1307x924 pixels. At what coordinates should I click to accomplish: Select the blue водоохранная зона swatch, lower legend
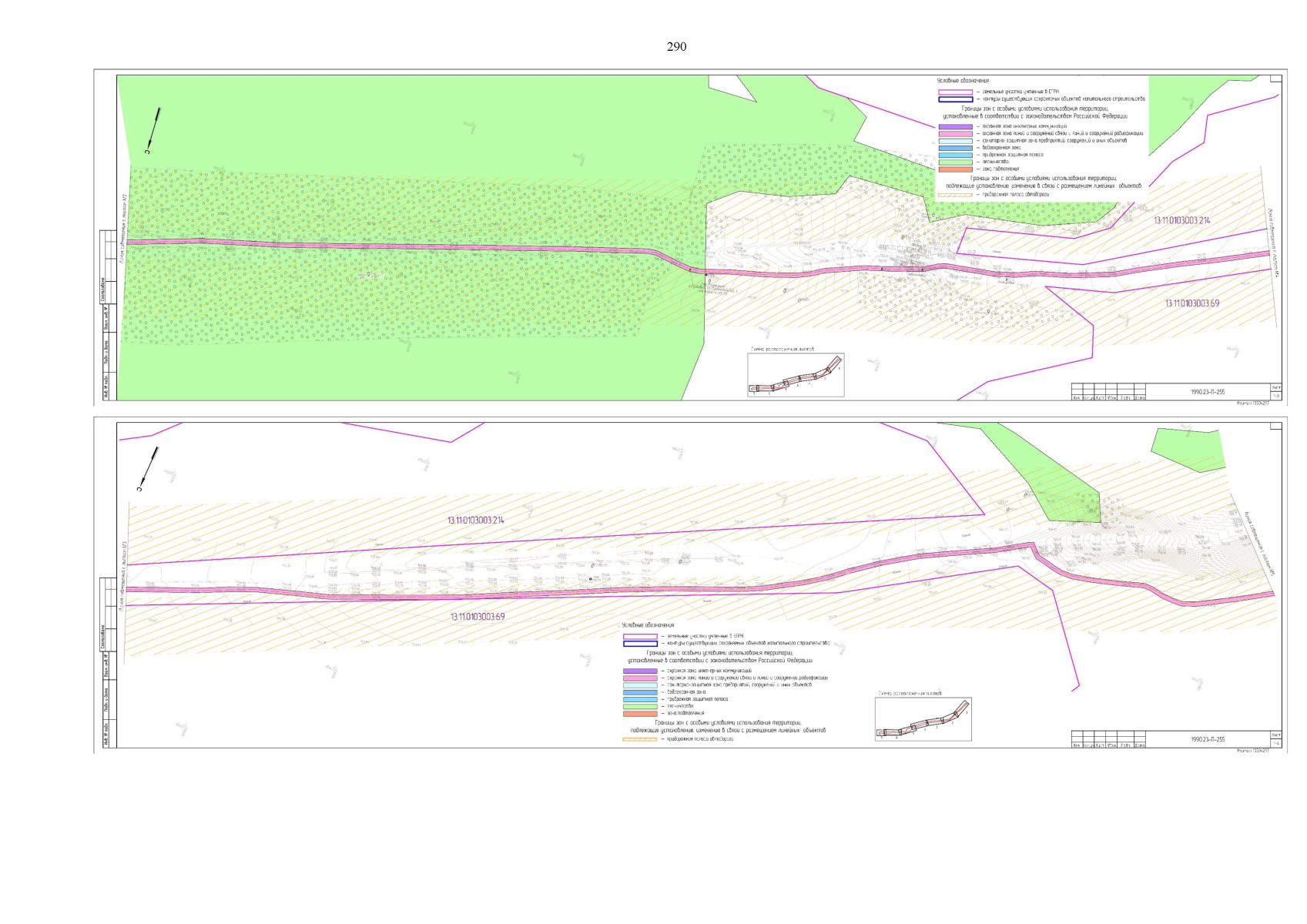click(639, 692)
